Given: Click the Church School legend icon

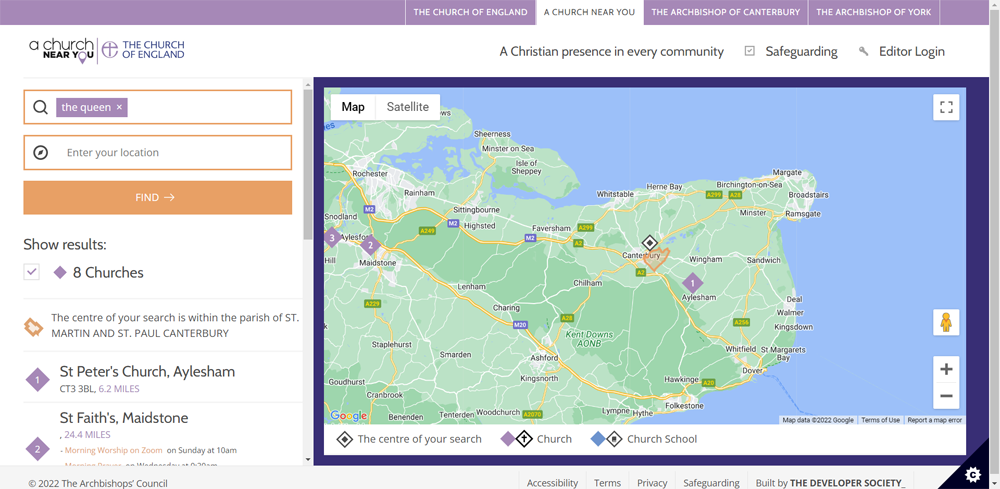Looking at the screenshot, I should click(x=607, y=439).
